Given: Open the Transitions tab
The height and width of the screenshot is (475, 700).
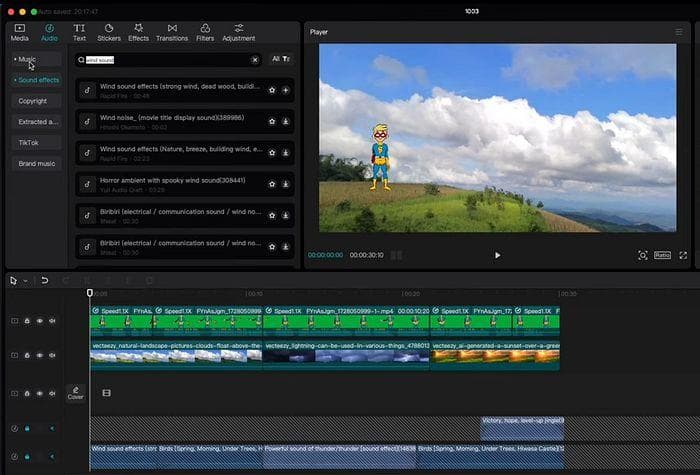Looking at the screenshot, I should (172, 33).
